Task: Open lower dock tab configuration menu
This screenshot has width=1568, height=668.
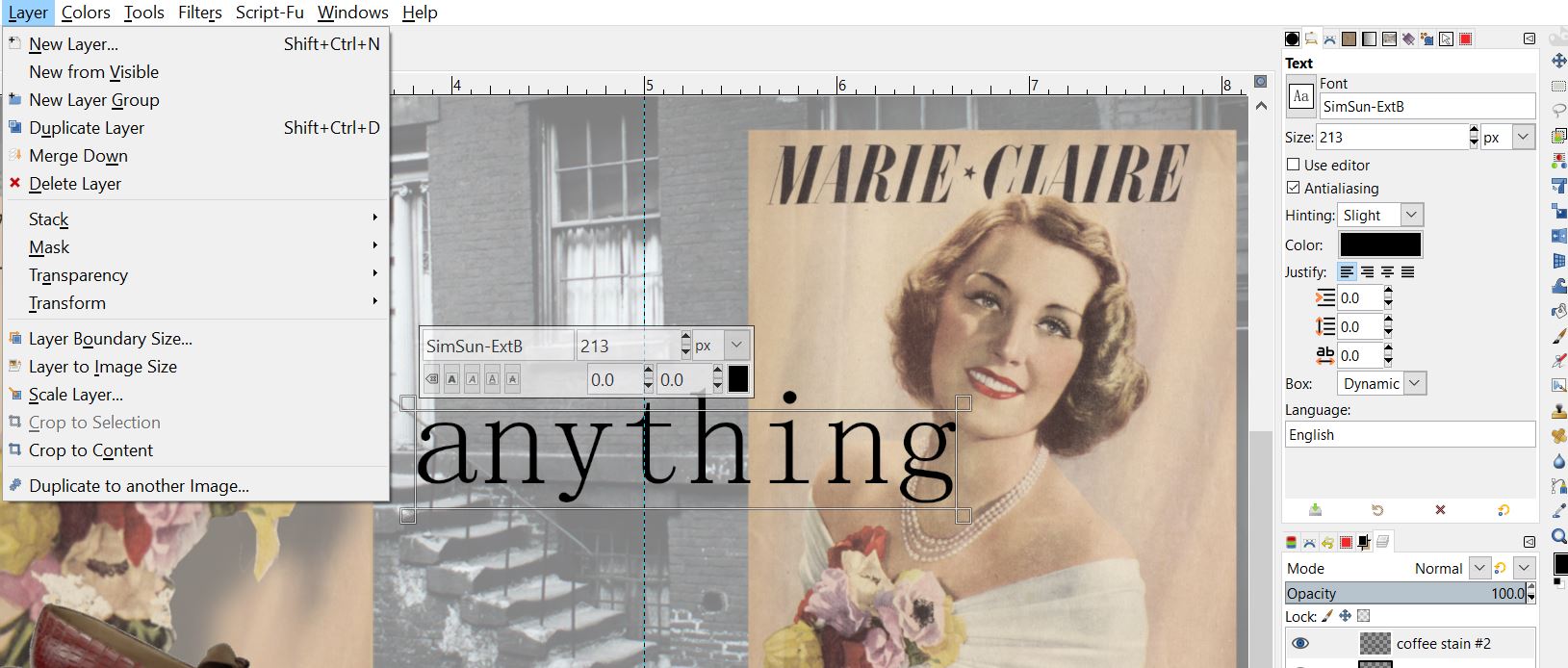Action: [1529, 542]
